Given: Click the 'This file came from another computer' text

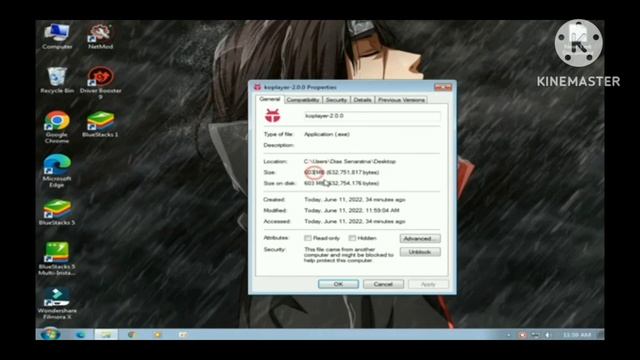Looking at the screenshot, I should coord(349,255).
